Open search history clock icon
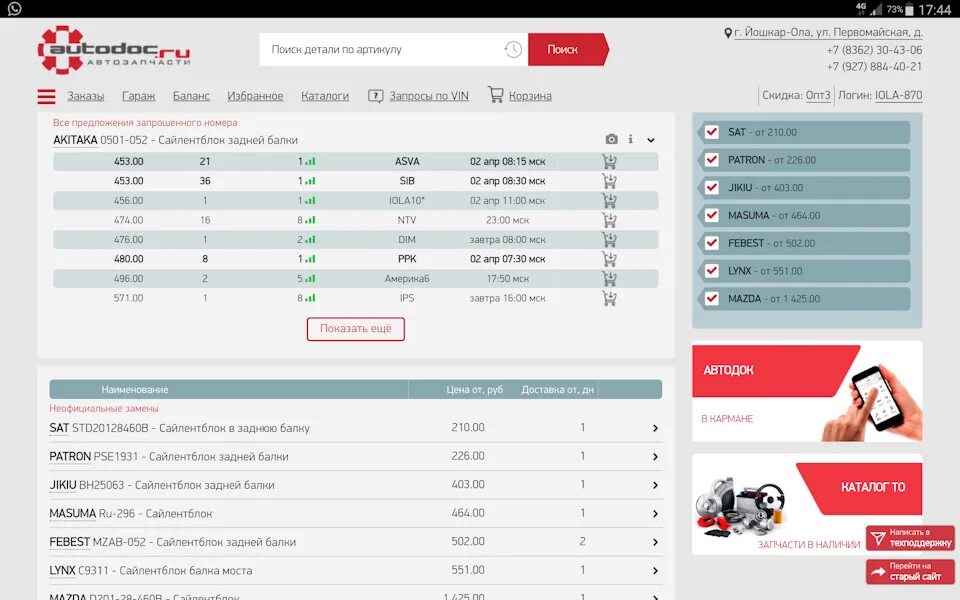The width and height of the screenshot is (960, 600). [513, 50]
